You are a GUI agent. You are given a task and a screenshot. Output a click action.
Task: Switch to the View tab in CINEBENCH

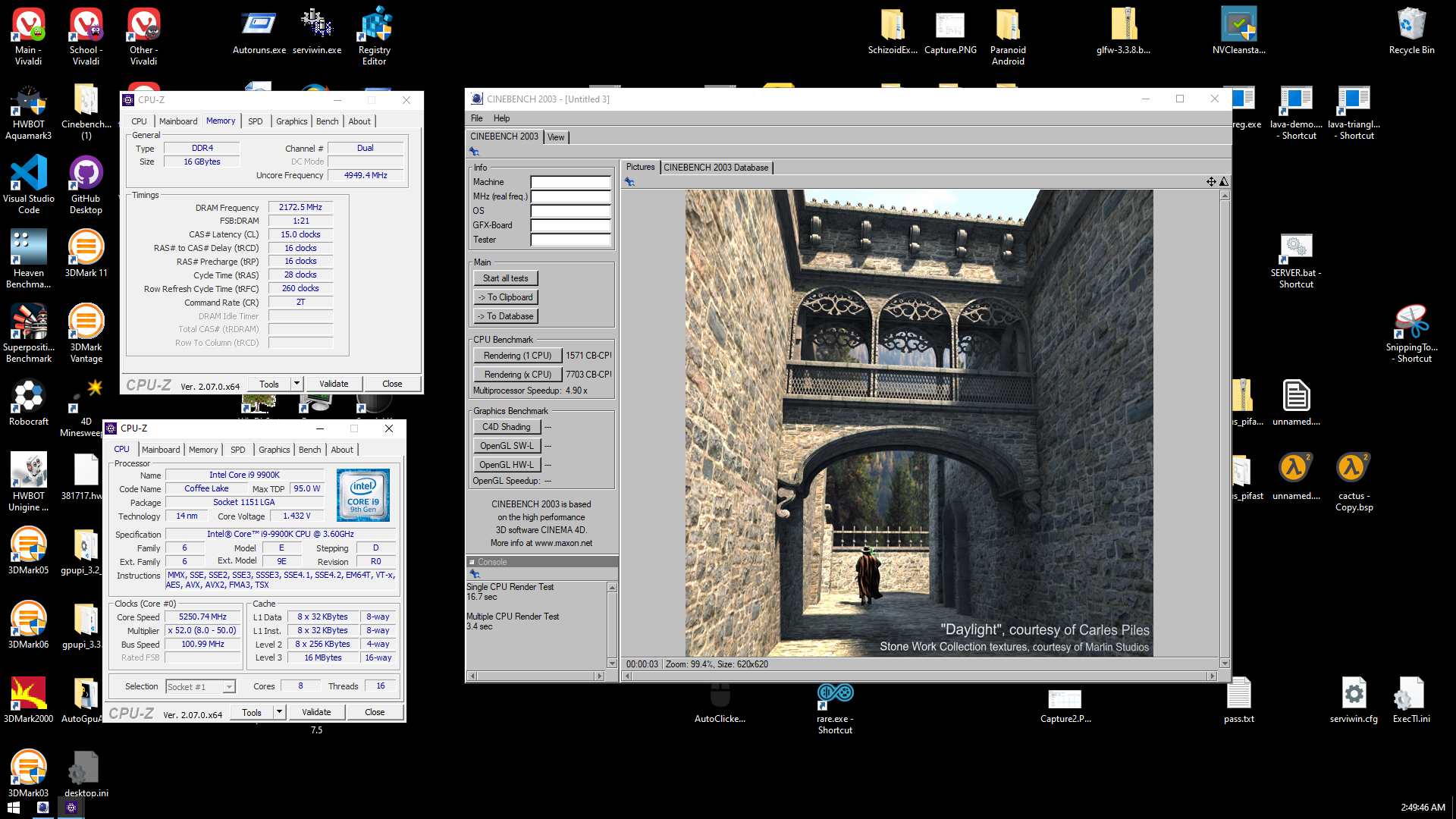click(556, 137)
